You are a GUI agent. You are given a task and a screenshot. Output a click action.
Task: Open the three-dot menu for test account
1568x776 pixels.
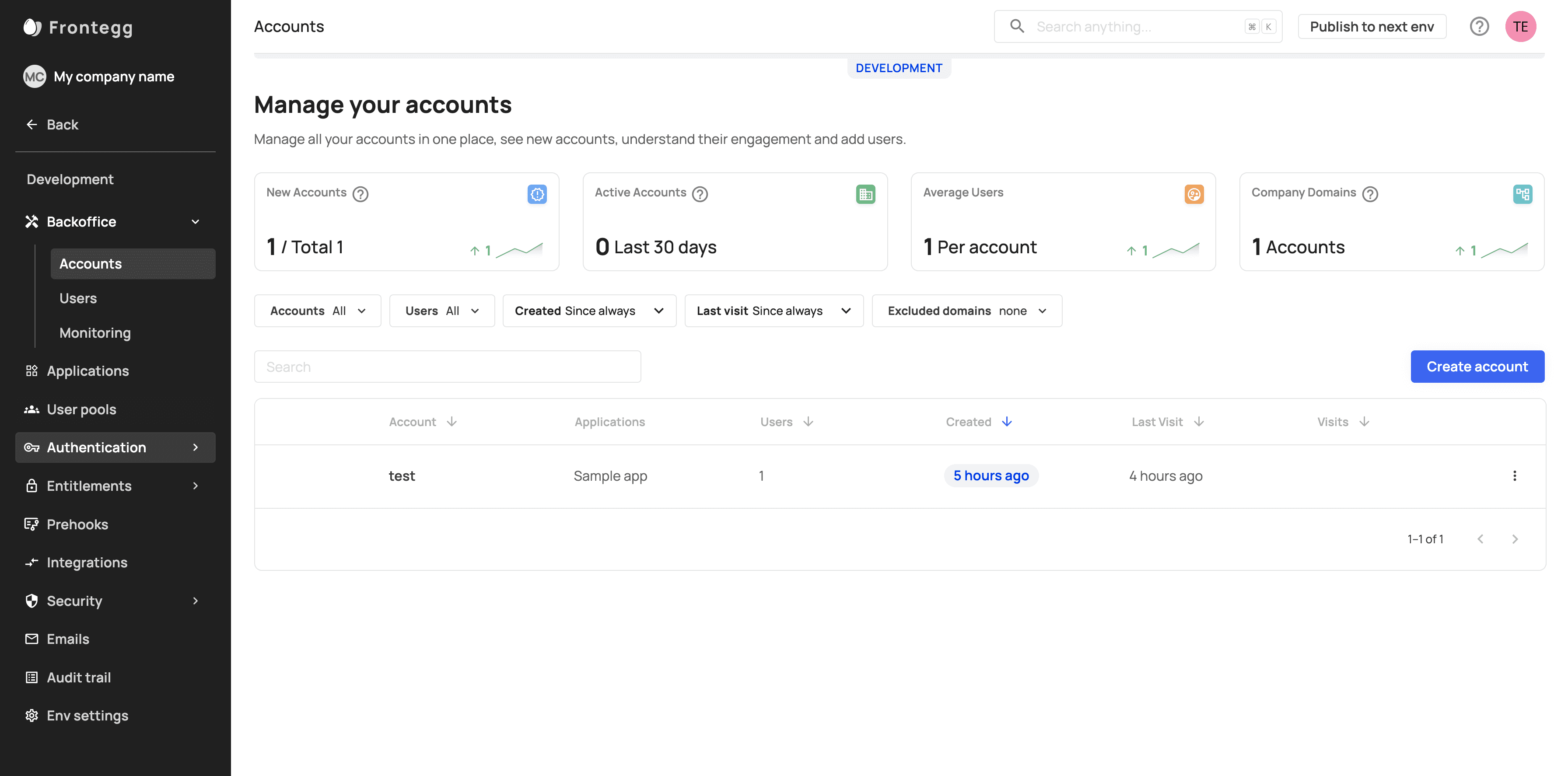point(1515,476)
